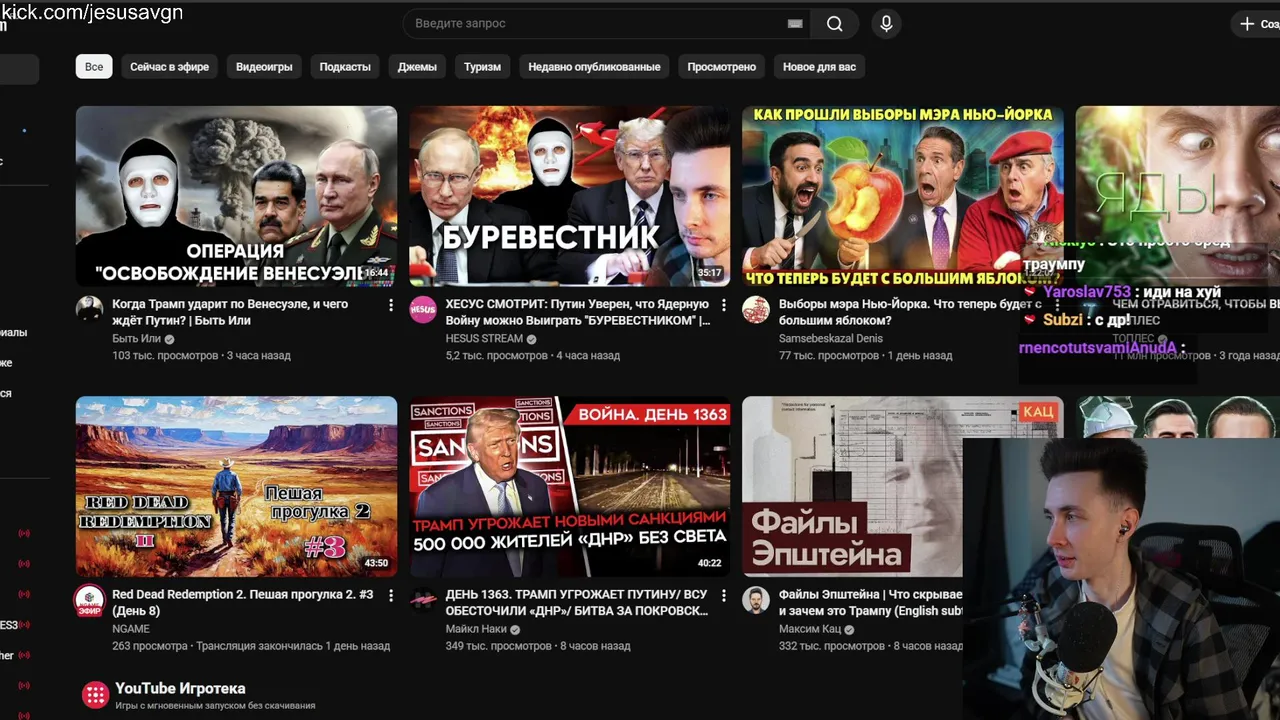Viewport: 1280px width, 720px height.
Task: Open the "Буревестник" video thumbnail
Action: pos(569,196)
